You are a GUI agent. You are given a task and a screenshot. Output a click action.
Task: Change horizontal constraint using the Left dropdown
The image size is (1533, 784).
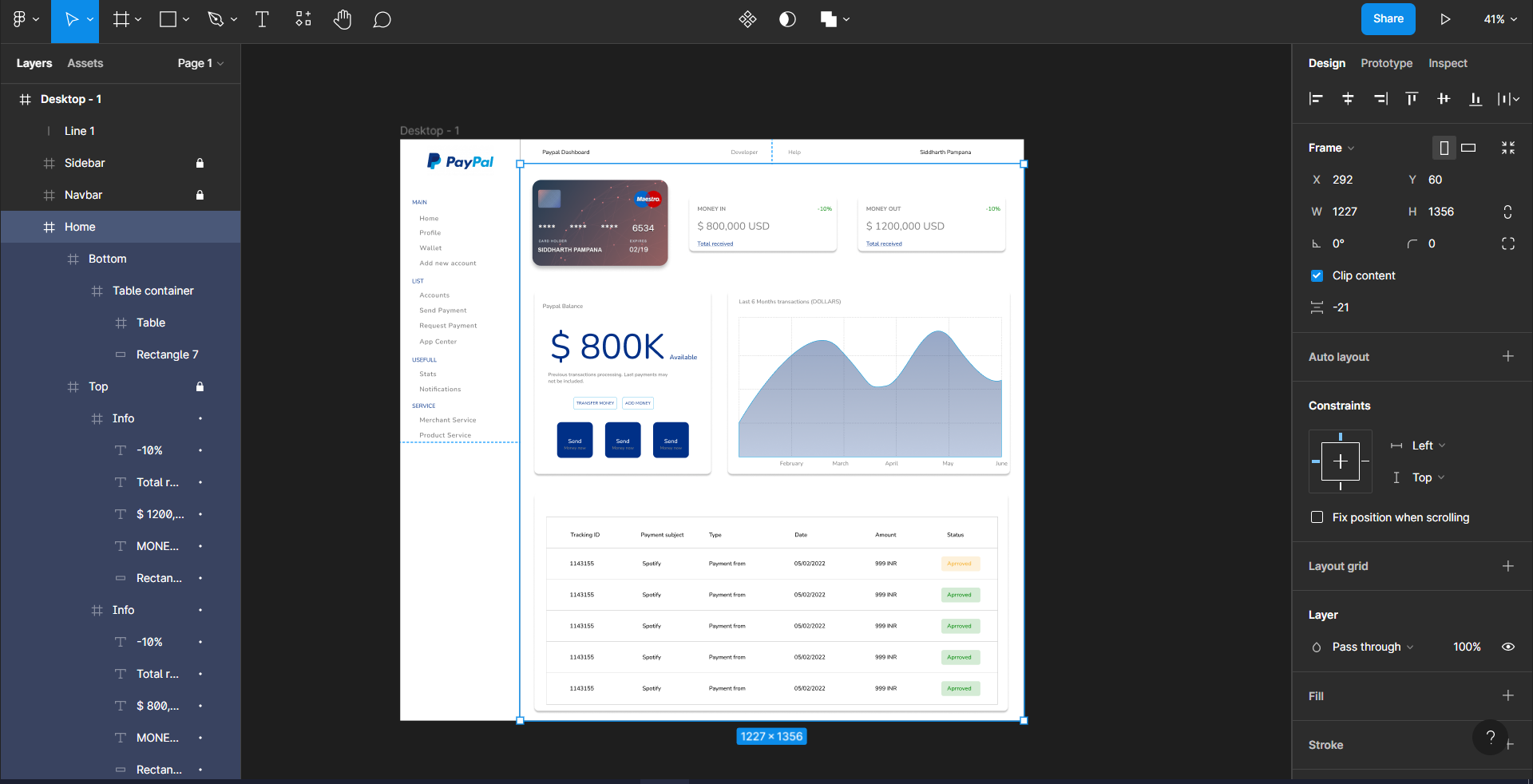tap(1425, 445)
